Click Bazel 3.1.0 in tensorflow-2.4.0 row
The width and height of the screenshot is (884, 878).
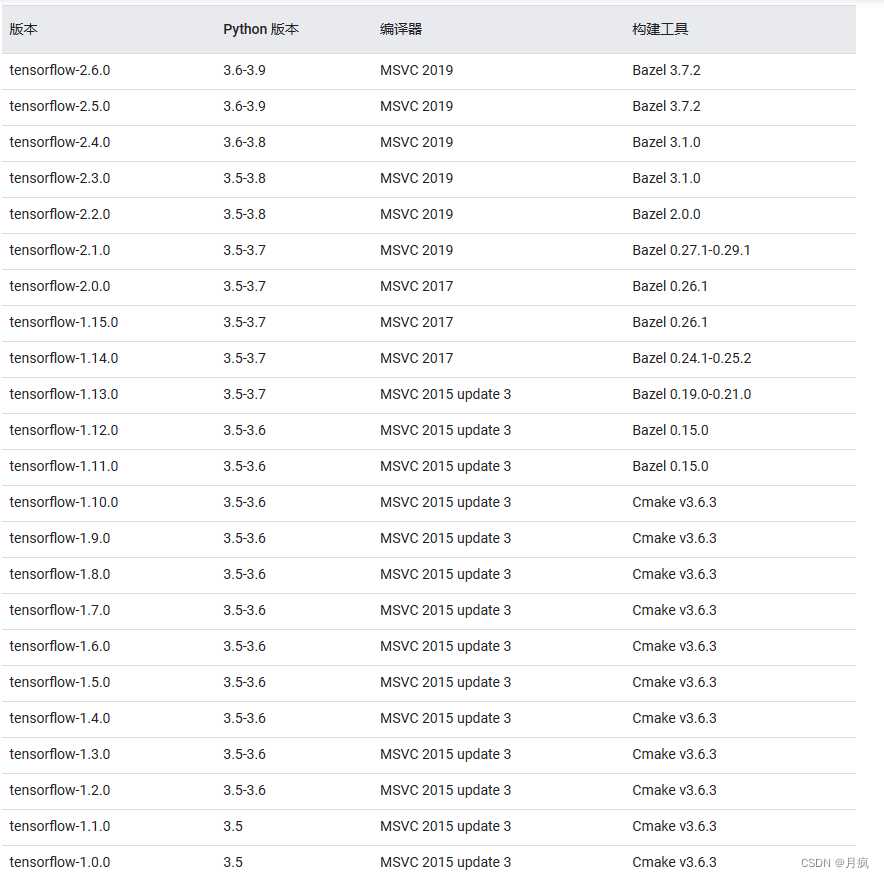pyautogui.click(x=666, y=143)
